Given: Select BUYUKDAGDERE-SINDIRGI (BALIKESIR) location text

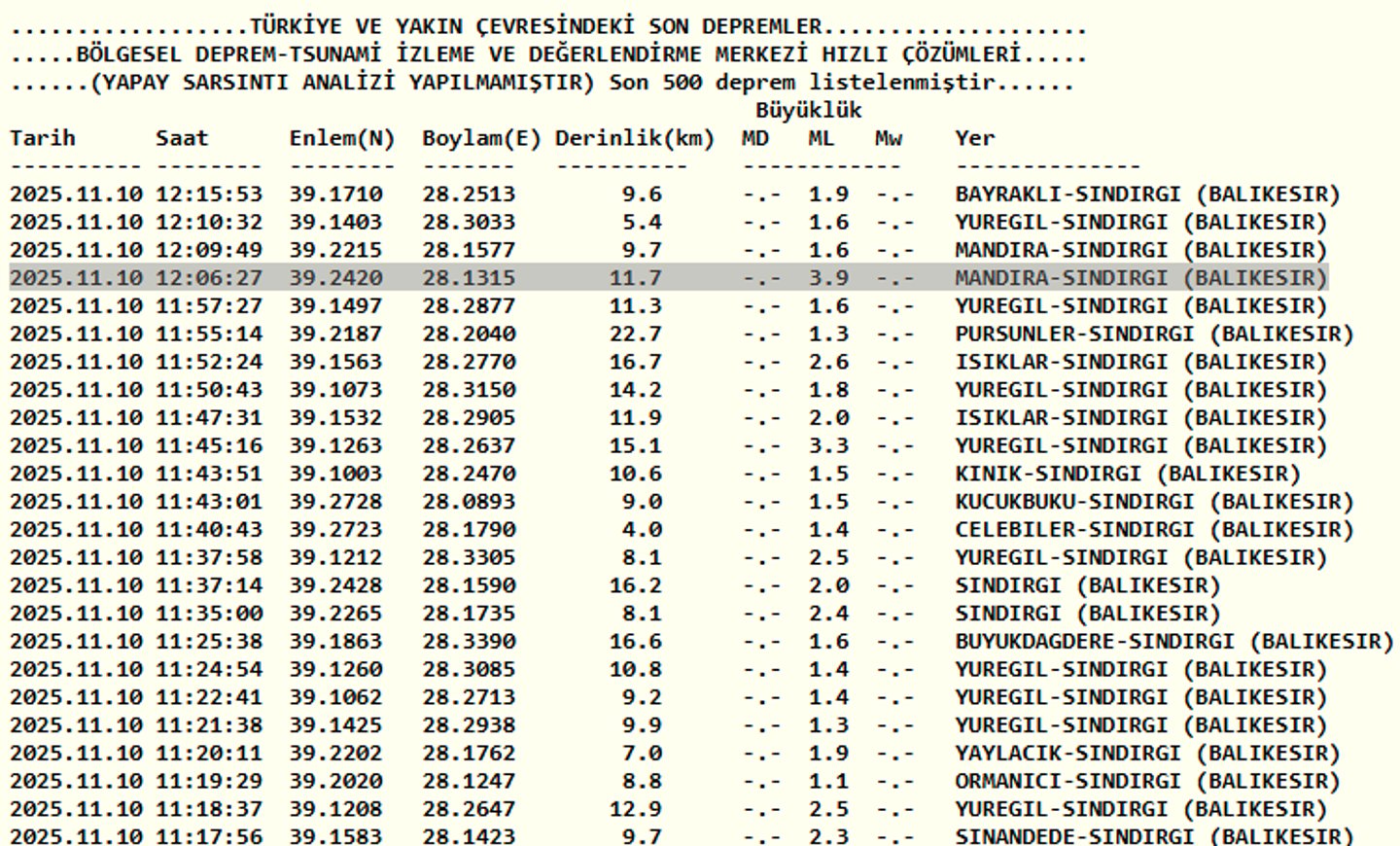Looking at the screenshot, I should pos(1174,643).
